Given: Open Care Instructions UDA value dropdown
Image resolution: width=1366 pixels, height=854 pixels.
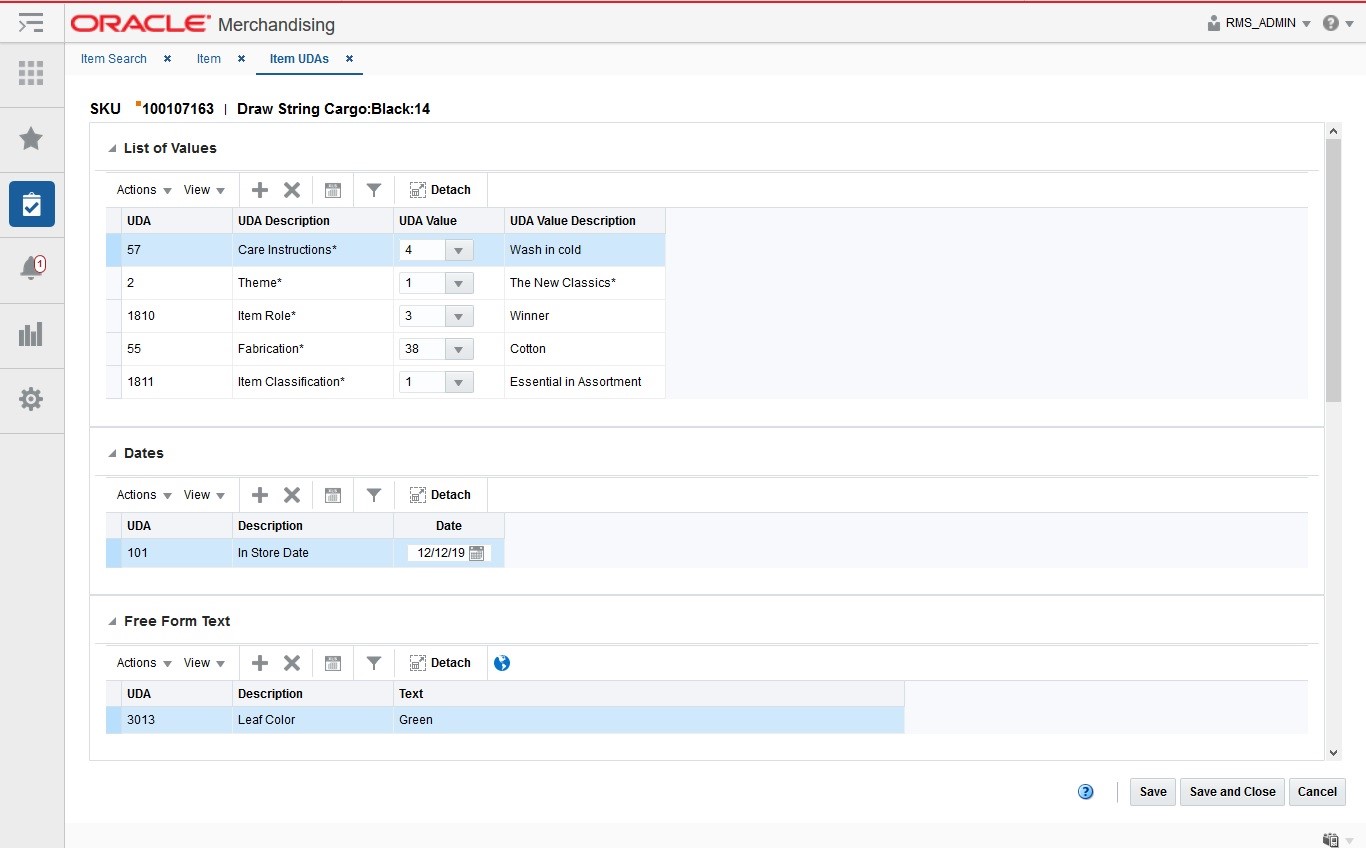Looking at the screenshot, I should coord(459,250).
